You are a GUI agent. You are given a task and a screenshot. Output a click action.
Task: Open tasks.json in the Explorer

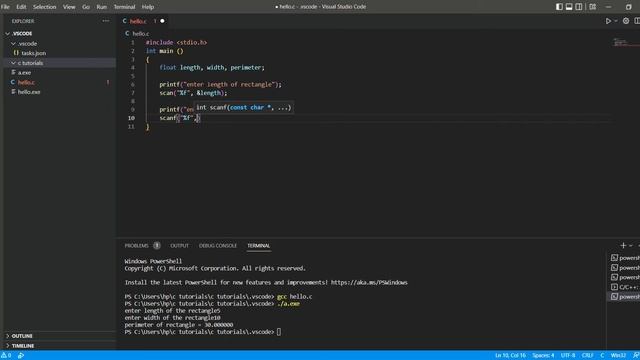click(33, 53)
